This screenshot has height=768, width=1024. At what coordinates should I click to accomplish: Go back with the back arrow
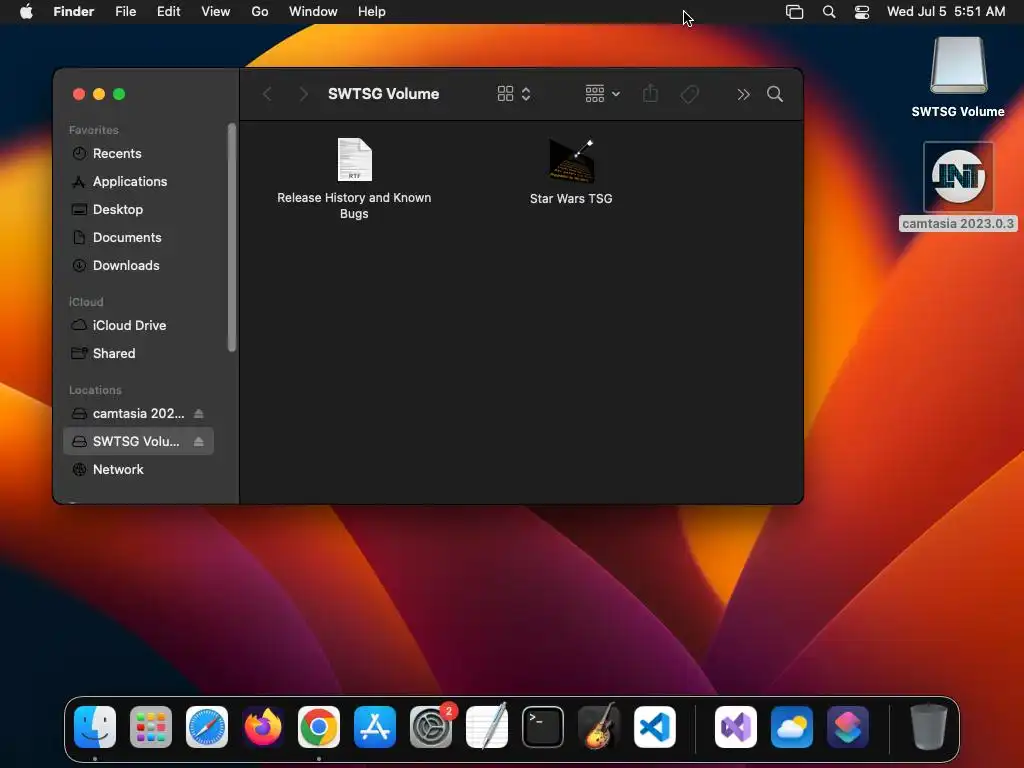[267, 94]
